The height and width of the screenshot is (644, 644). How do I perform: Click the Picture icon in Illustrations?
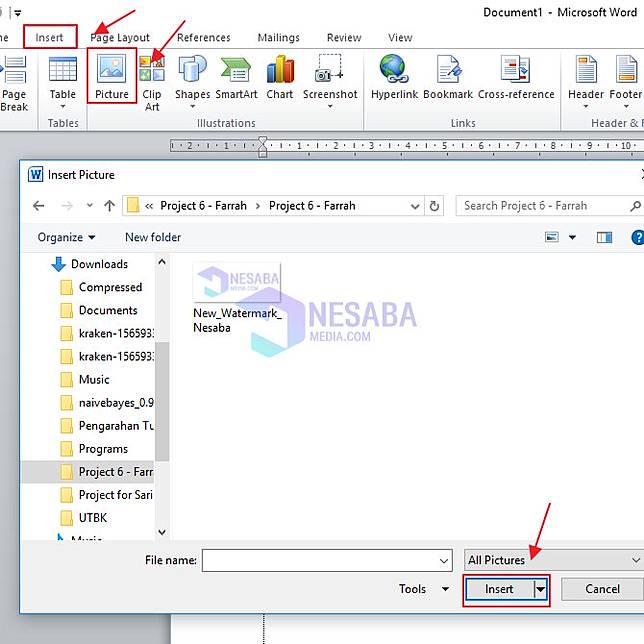point(112,76)
